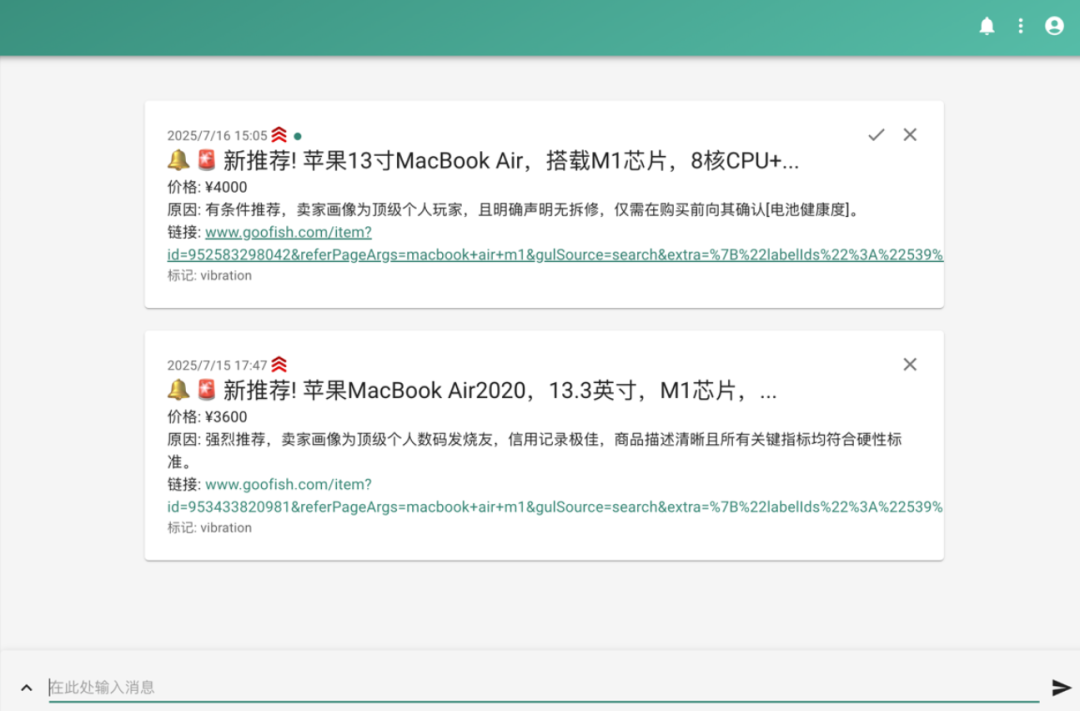Click the green unread dot on first notification
The height and width of the screenshot is (711, 1080).
click(x=298, y=136)
